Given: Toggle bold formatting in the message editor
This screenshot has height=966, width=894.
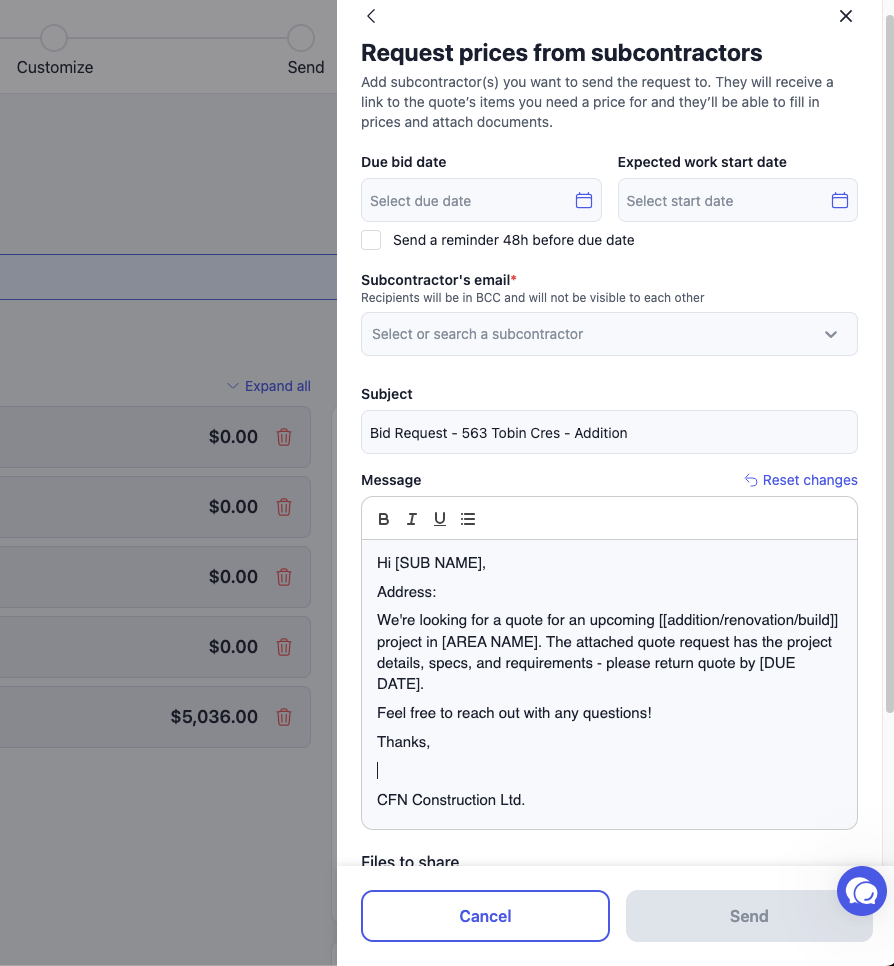Looking at the screenshot, I should 383,519.
